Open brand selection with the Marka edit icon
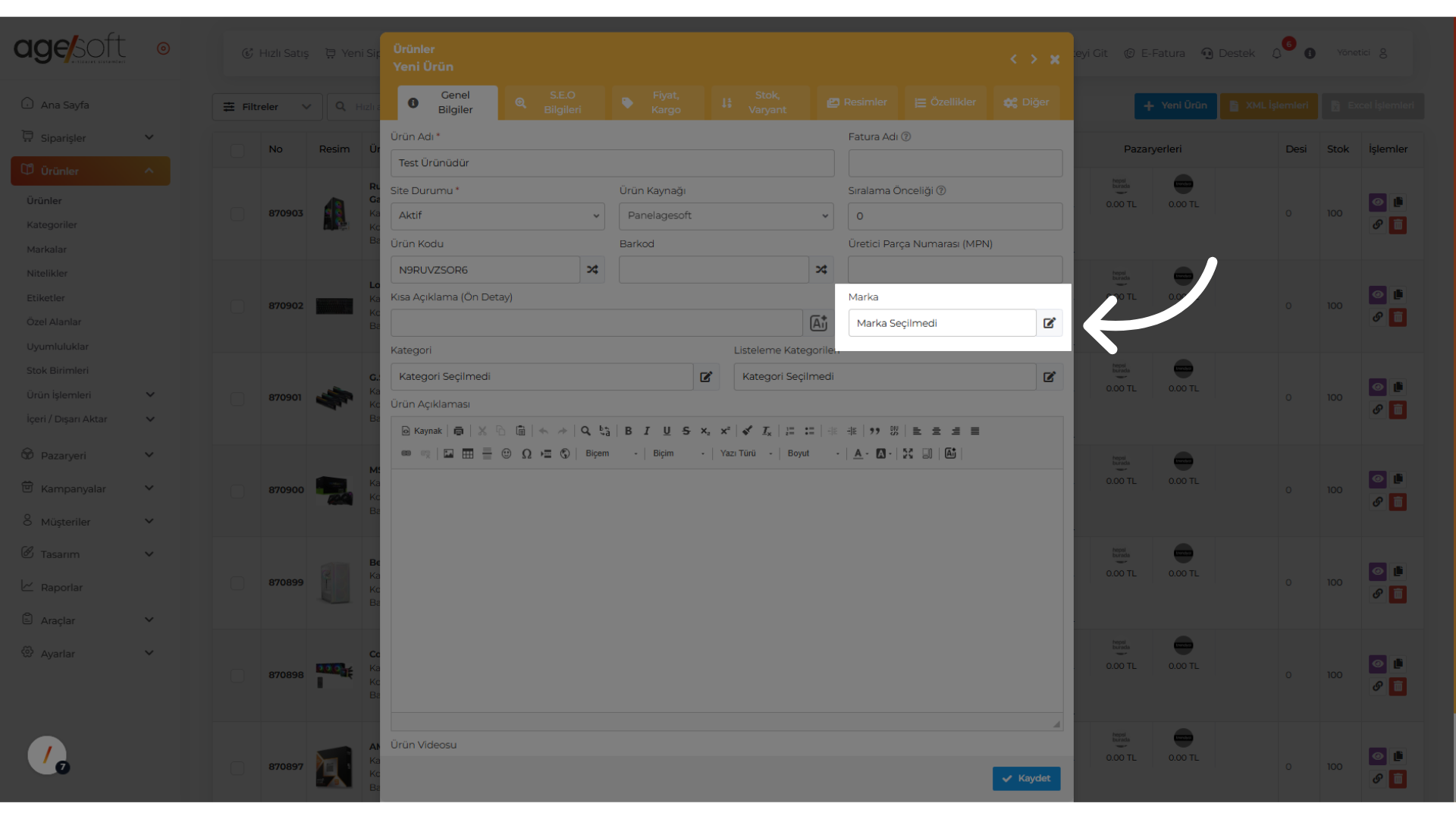The image size is (1456, 819). click(x=1050, y=323)
